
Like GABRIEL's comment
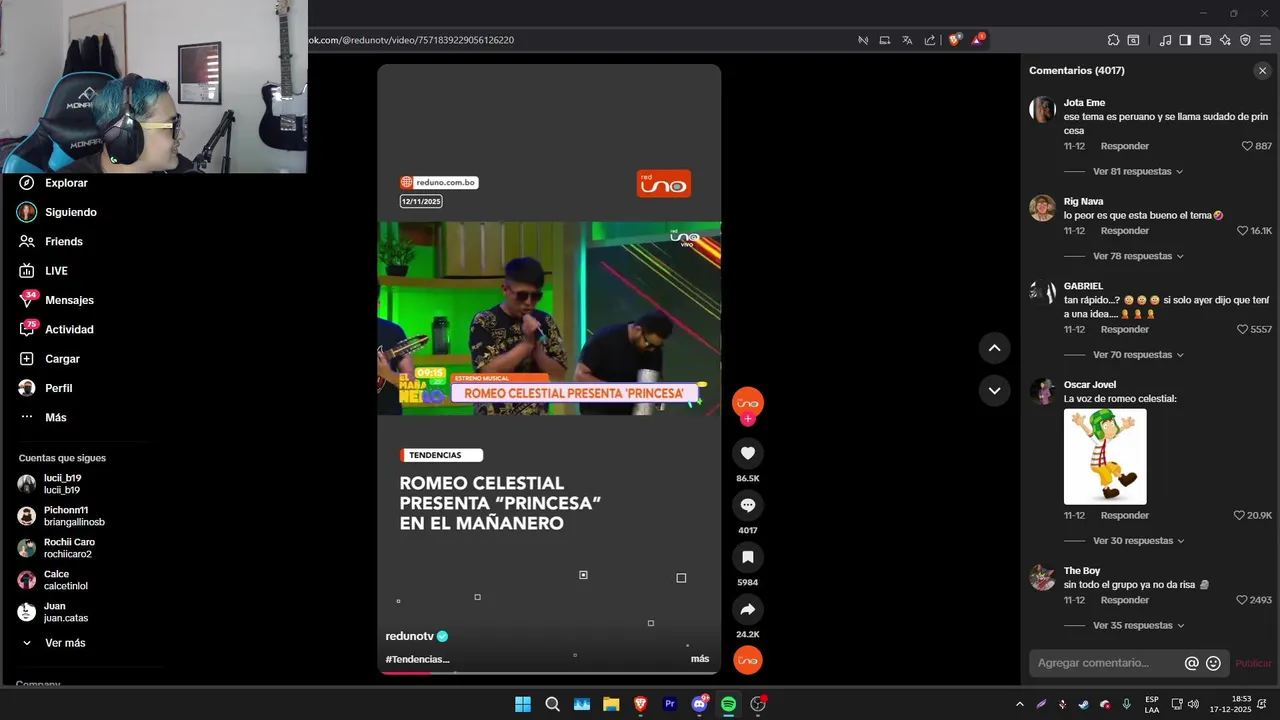[x=1243, y=330]
